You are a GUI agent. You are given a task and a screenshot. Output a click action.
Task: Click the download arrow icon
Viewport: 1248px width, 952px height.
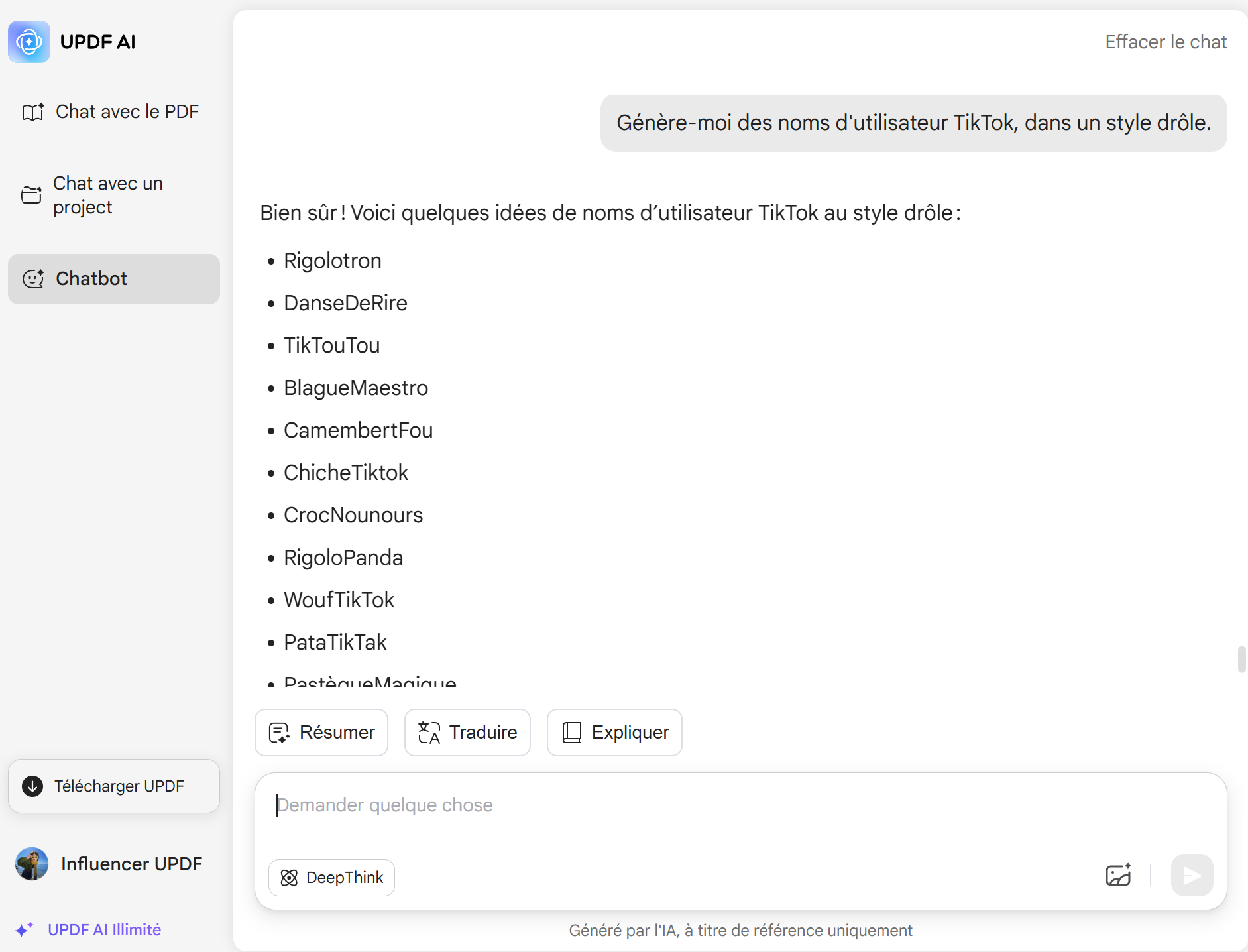(32, 786)
